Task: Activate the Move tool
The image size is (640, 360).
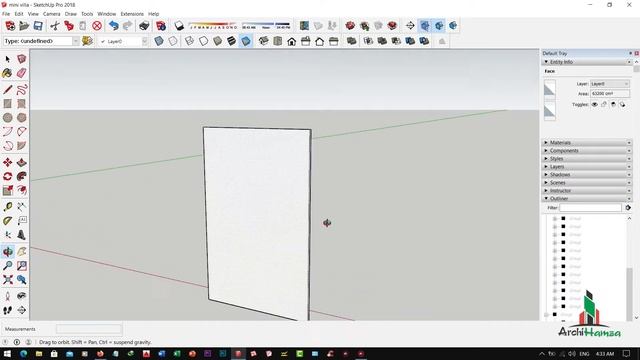Action: pos(7,162)
